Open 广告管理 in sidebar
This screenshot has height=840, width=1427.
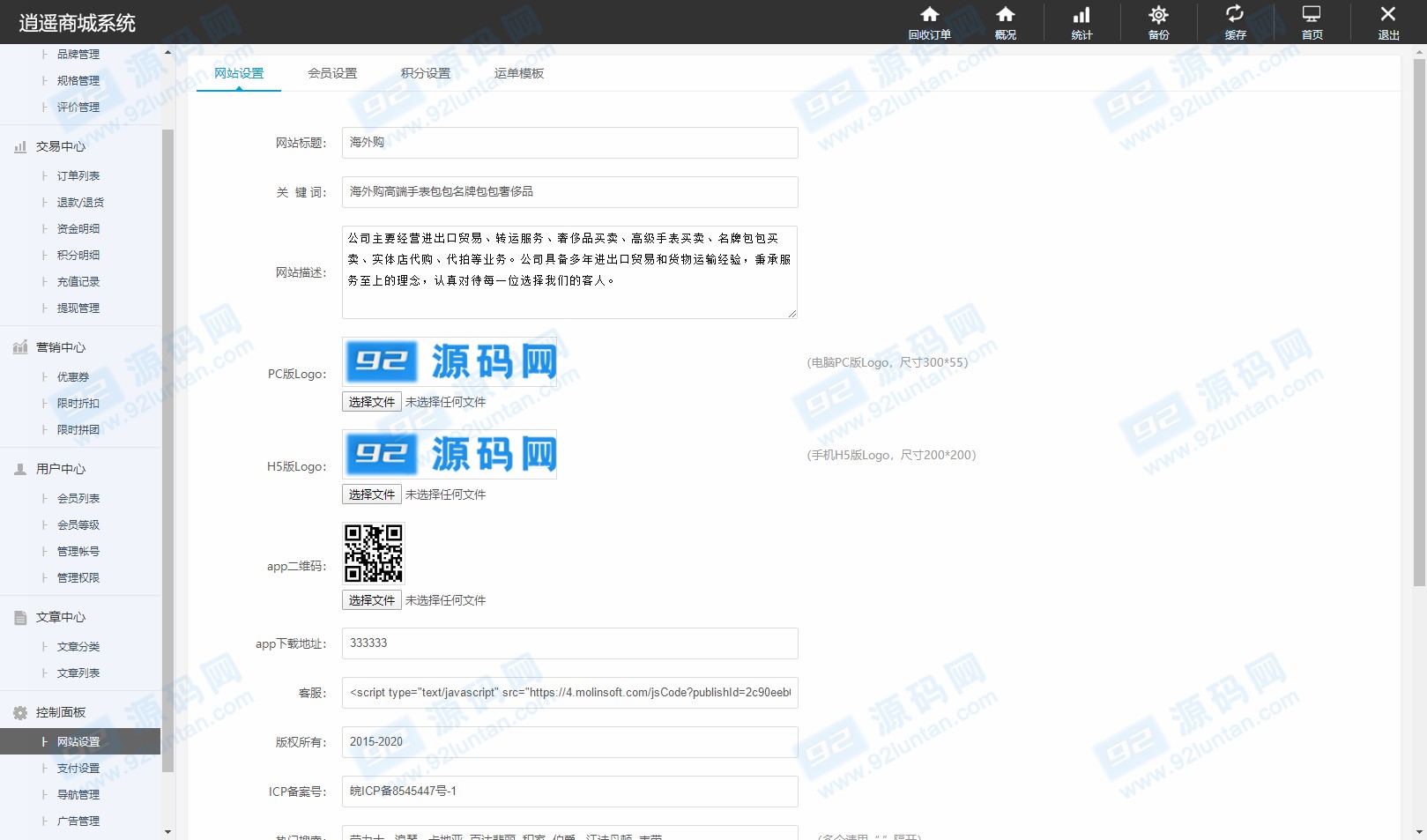tap(78, 821)
